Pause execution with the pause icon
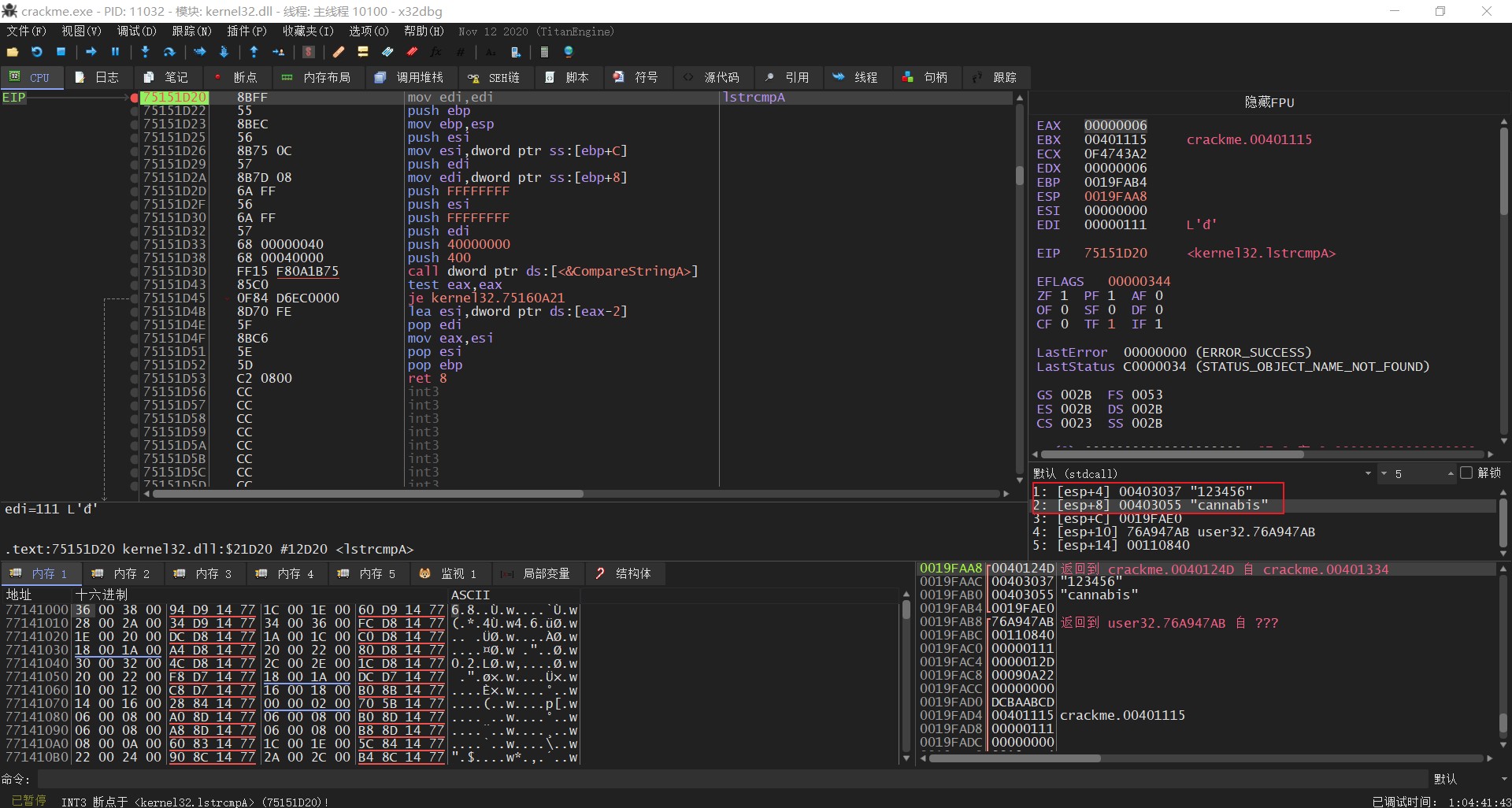The width and height of the screenshot is (1512, 808). 115,52
